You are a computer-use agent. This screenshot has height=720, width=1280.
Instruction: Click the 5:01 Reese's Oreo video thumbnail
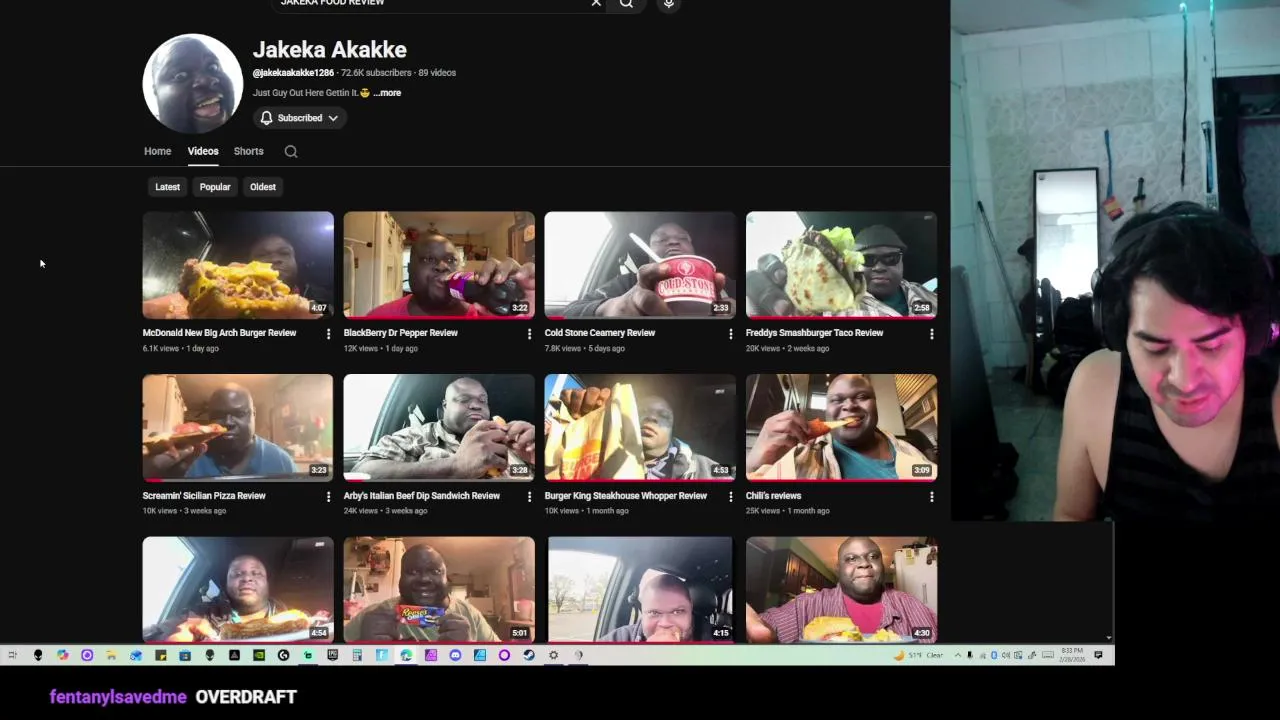[x=439, y=590]
